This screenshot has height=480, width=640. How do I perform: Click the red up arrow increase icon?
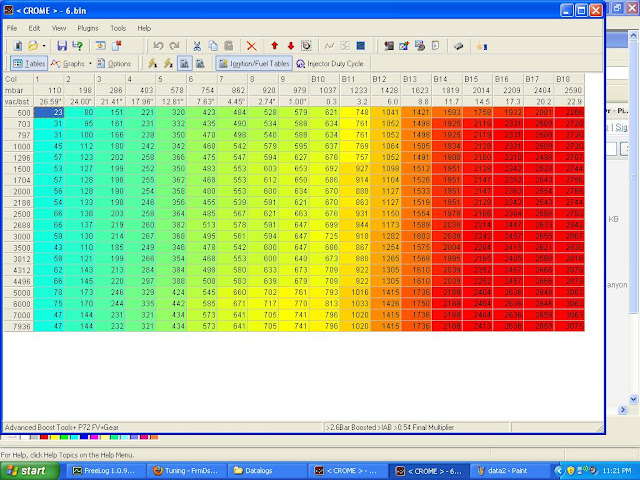point(275,46)
